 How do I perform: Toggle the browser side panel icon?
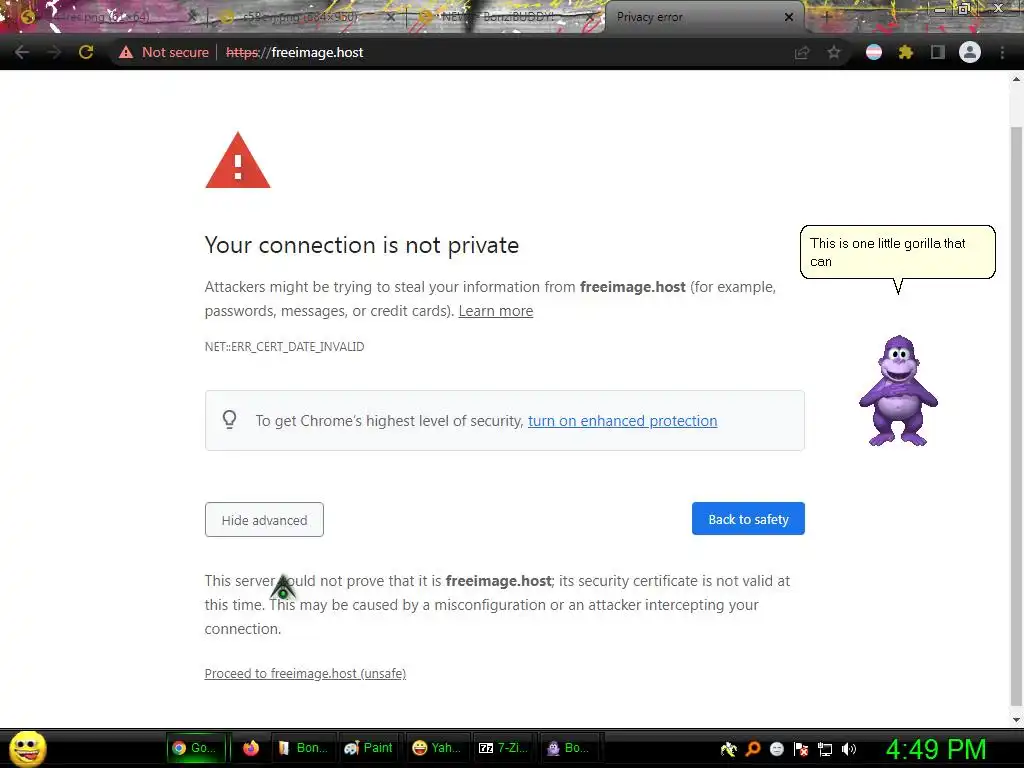tap(938, 52)
